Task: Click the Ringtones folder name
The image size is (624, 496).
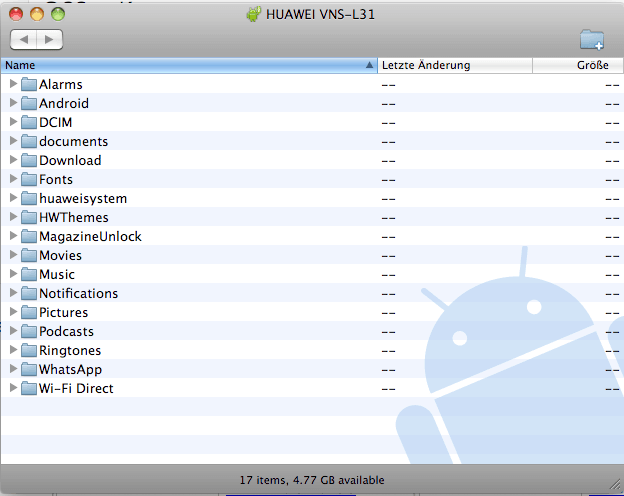Action: tap(70, 350)
